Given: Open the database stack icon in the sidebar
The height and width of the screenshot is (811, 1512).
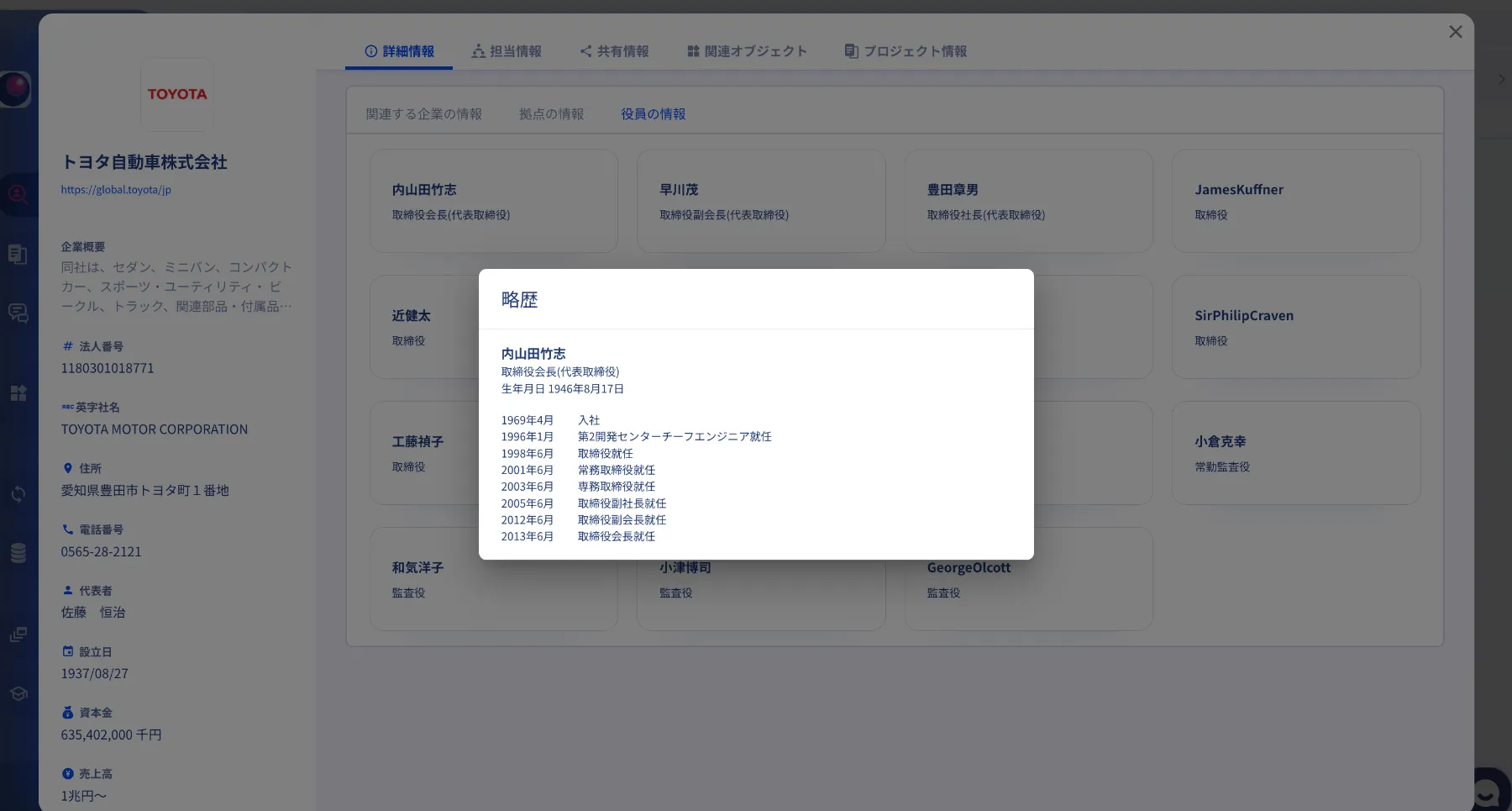Looking at the screenshot, I should coord(18,553).
